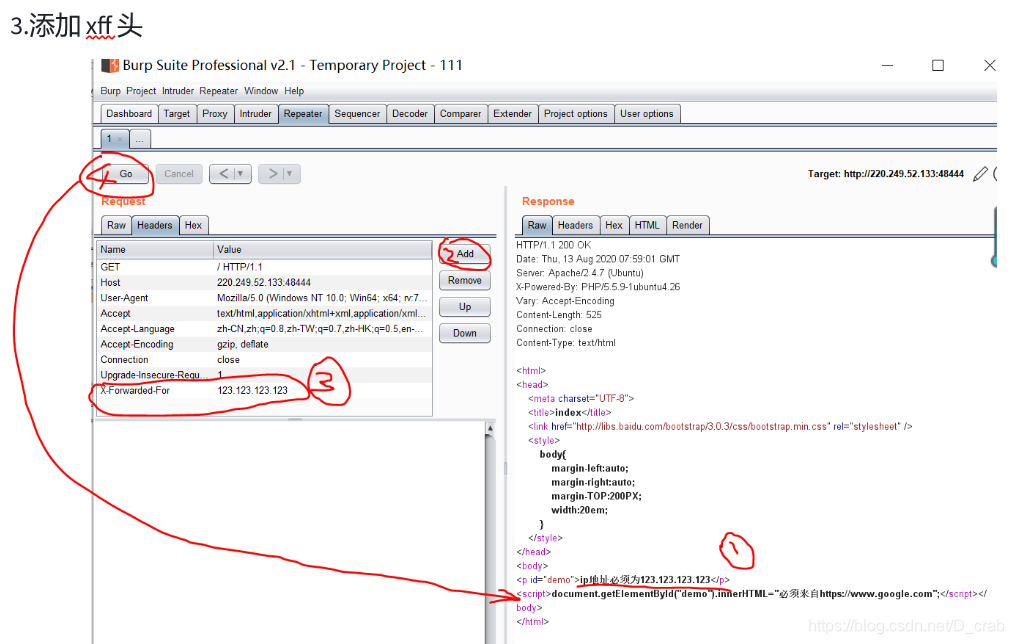Remove the selected header
The height and width of the screenshot is (644, 1014).
point(465,281)
